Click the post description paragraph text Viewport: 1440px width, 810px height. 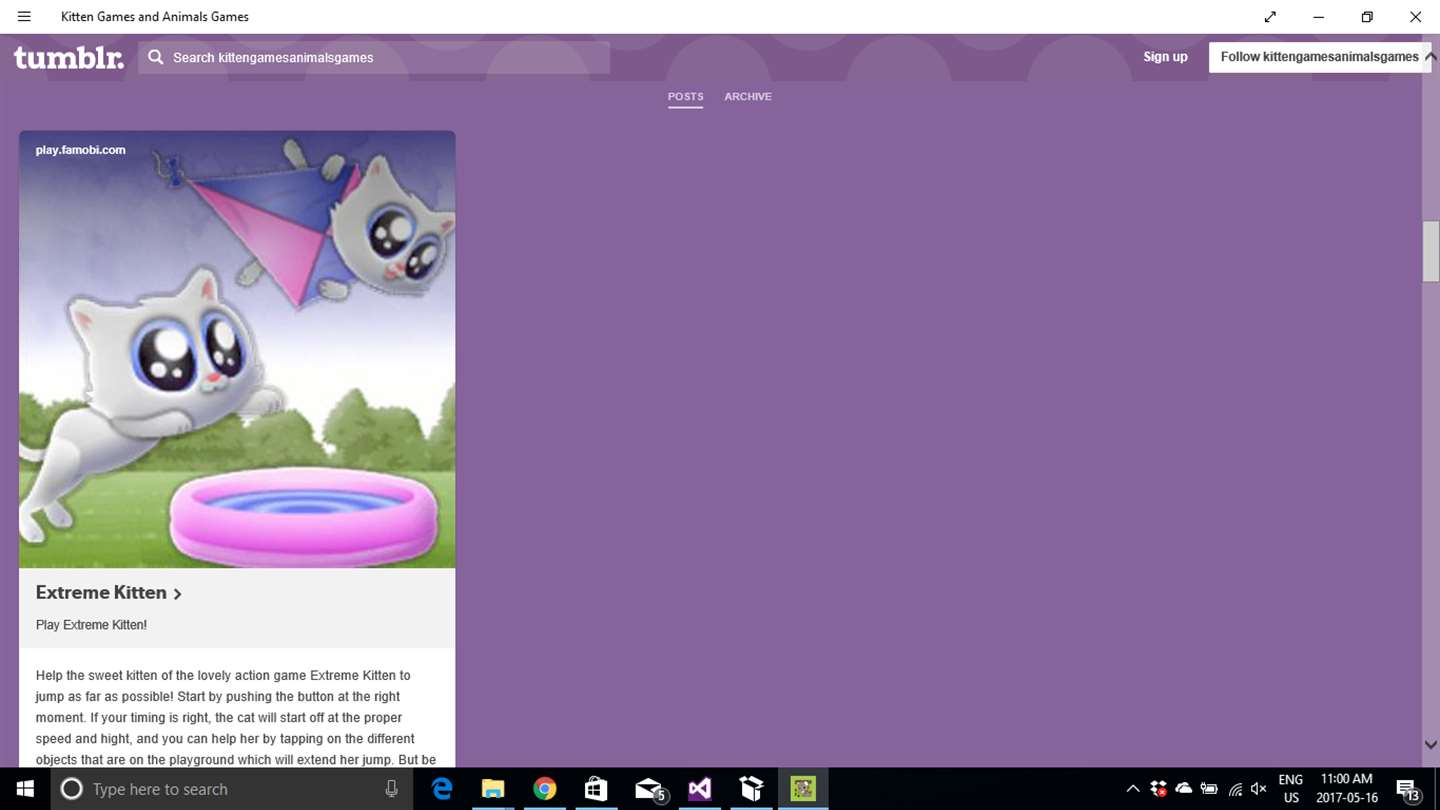(x=237, y=717)
